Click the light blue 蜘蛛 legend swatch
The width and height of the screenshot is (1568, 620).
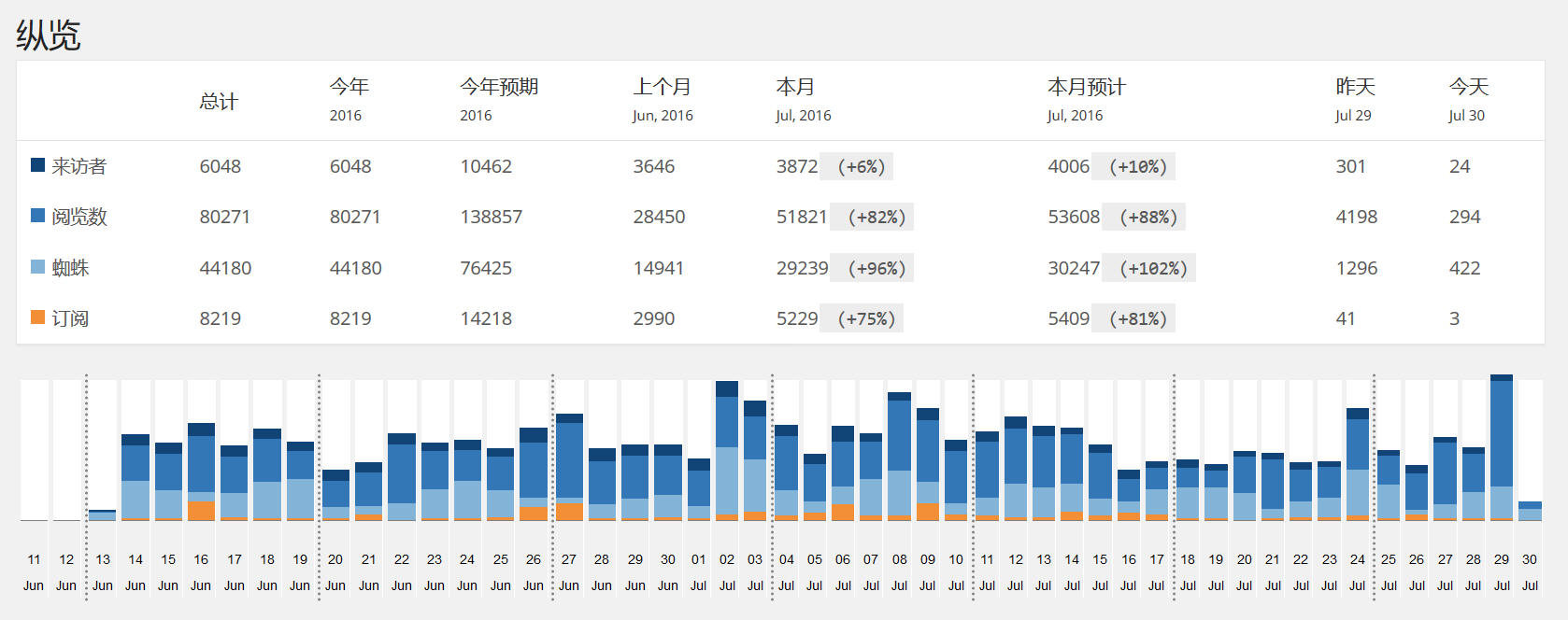tap(37, 267)
